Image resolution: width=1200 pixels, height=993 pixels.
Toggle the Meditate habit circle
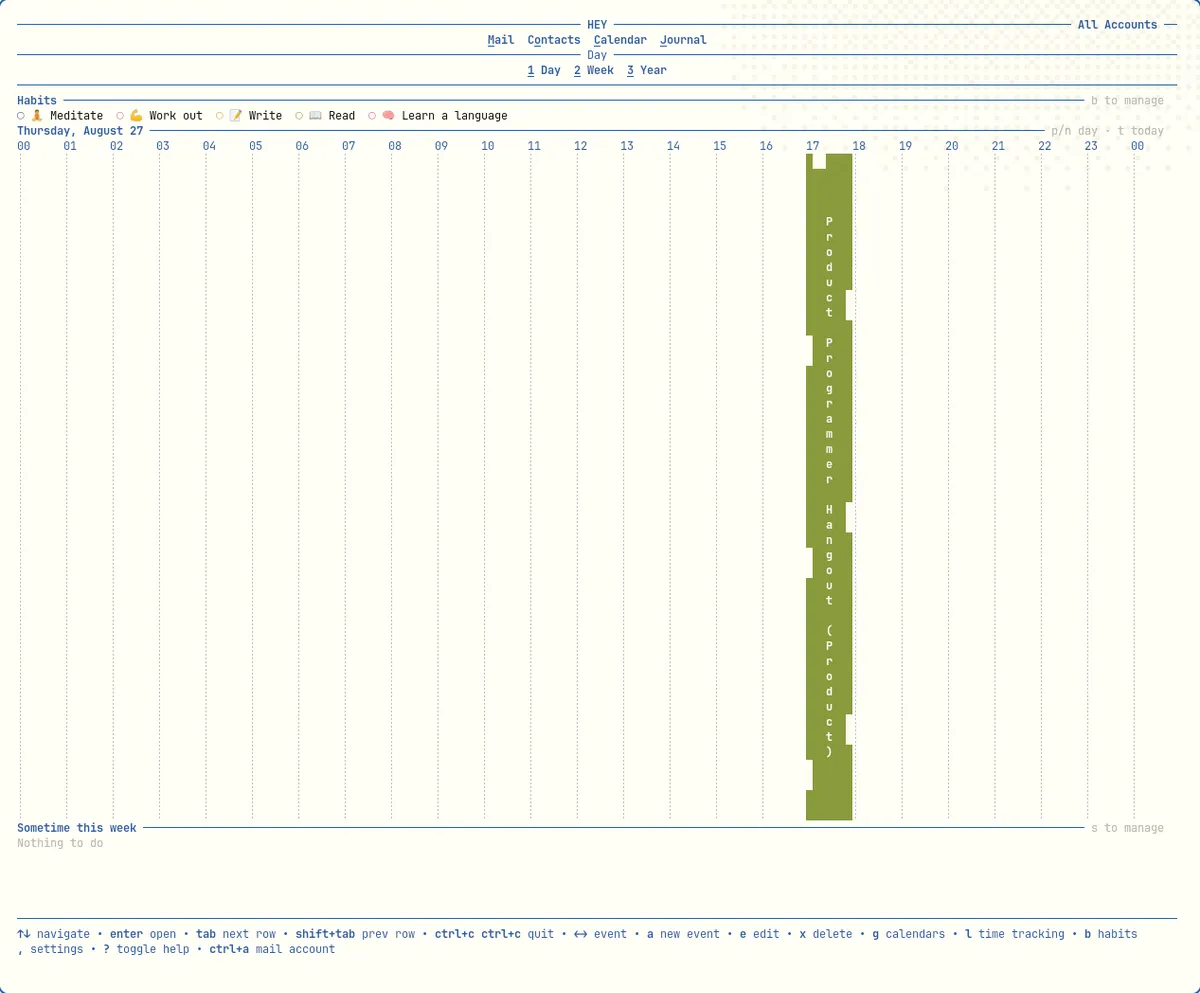pos(21,116)
